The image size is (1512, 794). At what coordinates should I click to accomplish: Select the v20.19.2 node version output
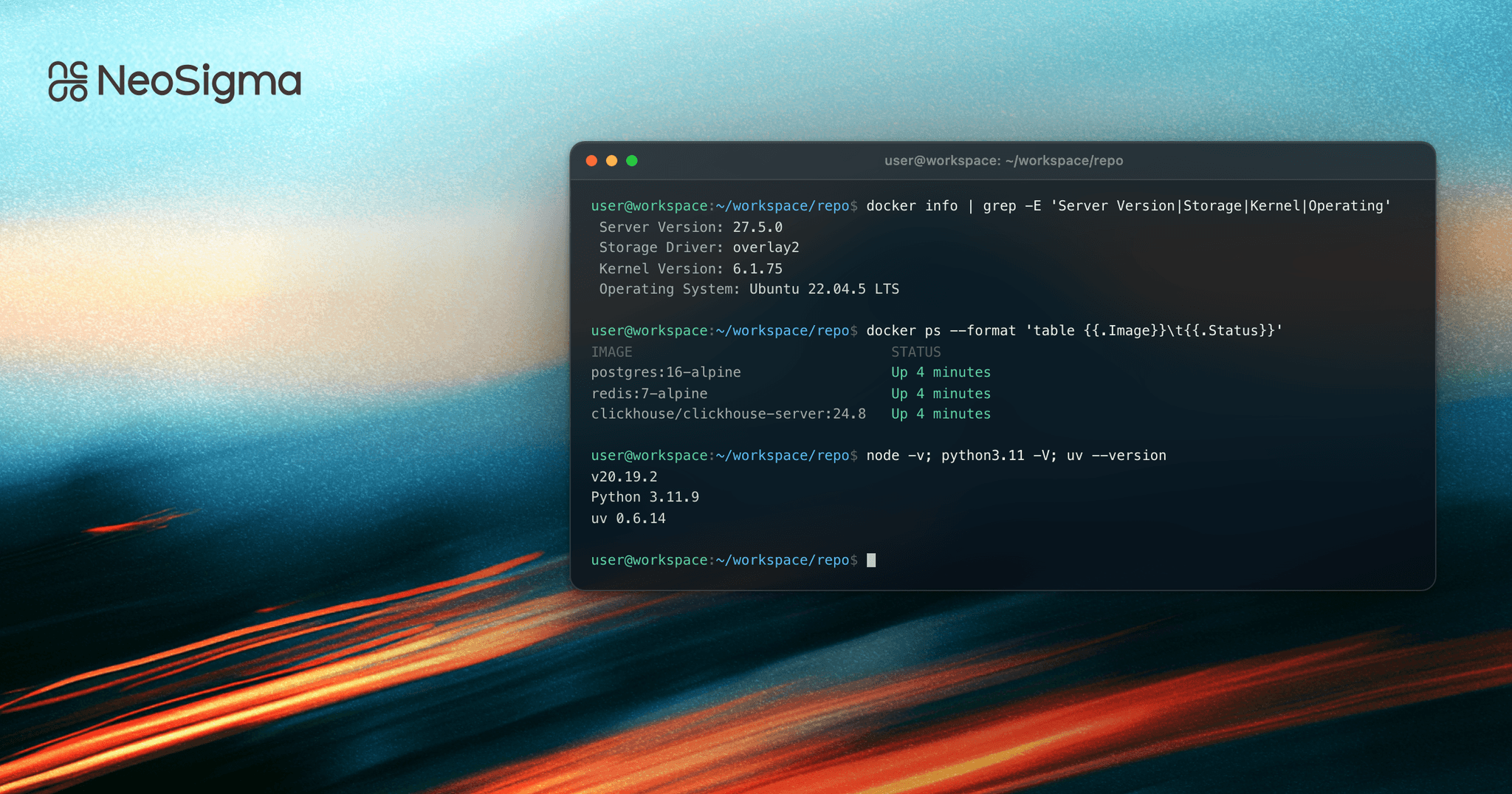pyautogui.click(x=624, y=477)
